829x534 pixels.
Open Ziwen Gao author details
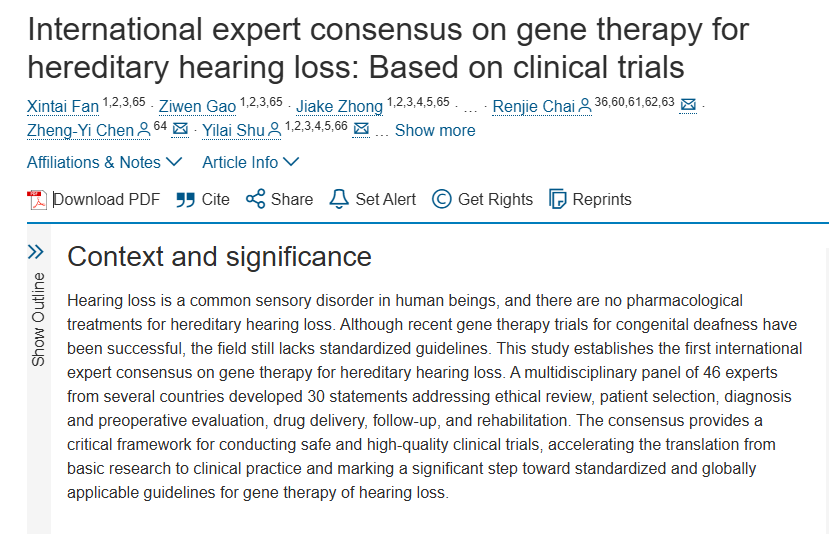pos(197,106)
